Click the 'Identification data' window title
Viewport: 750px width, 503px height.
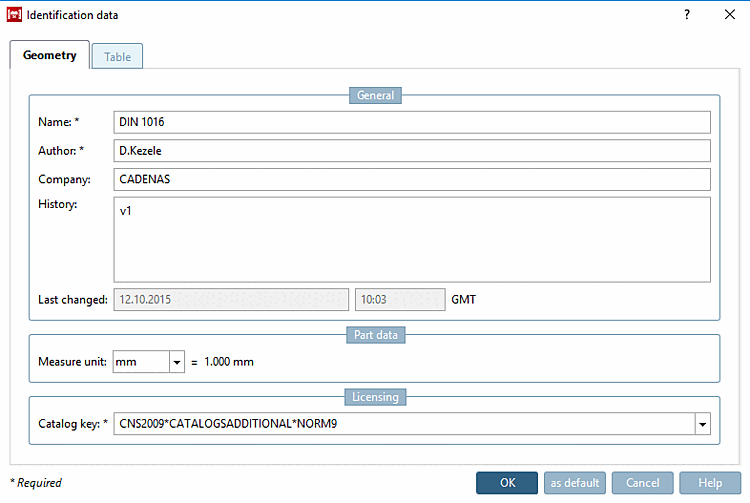[x=72, y=15]
